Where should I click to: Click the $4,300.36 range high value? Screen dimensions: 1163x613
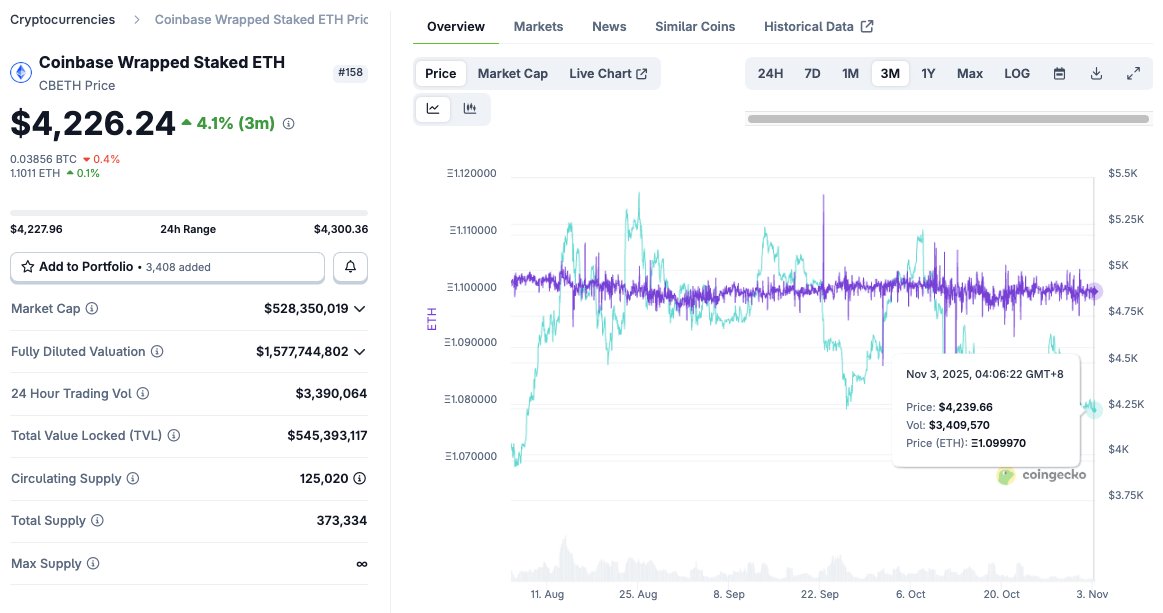[x=340, y=229]
